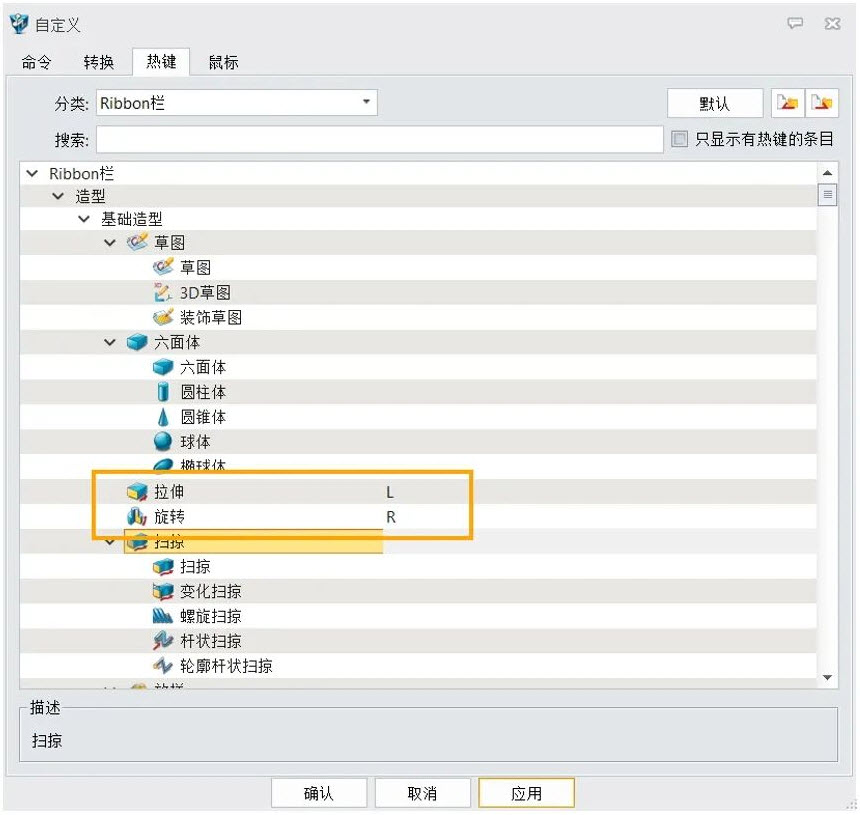Select the 螺旋扫掠 icon
This screenshot has height=815, width=860.
tap(163, 616)
